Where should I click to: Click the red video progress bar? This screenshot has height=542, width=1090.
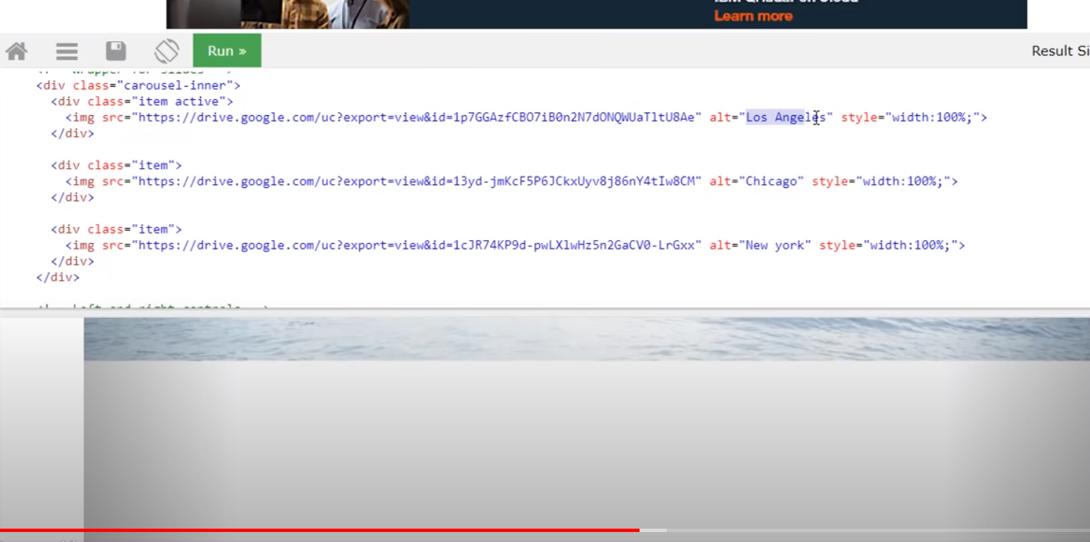pyautogui.click(x=320, y=530)
